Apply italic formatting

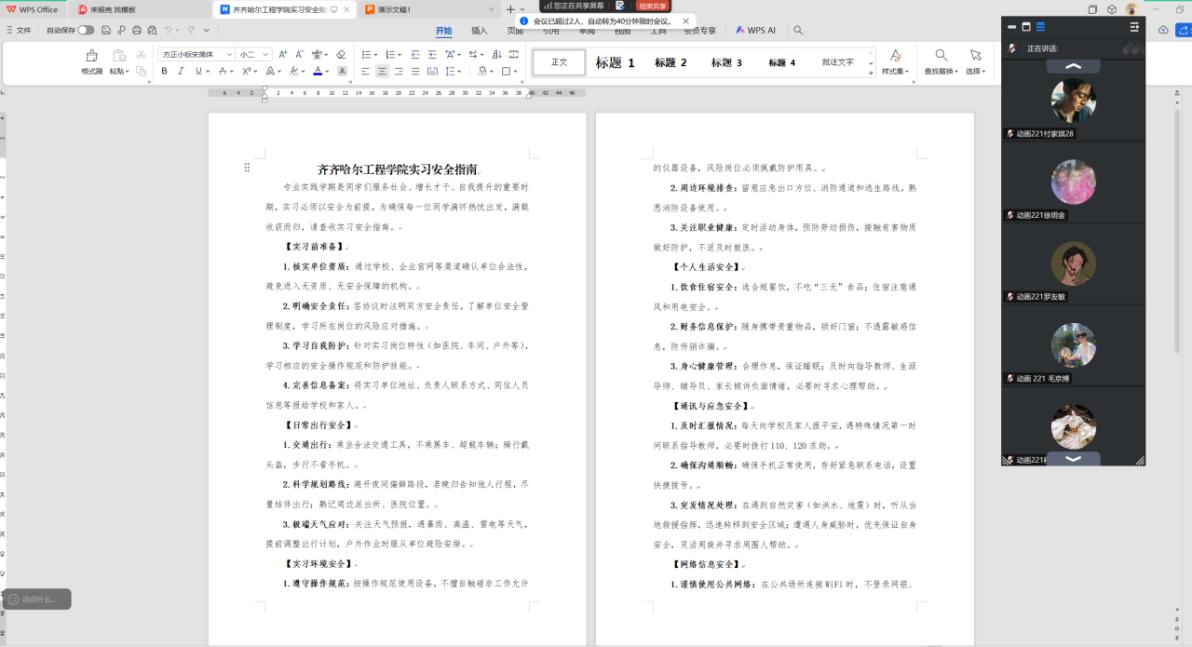tap(182, 71)
